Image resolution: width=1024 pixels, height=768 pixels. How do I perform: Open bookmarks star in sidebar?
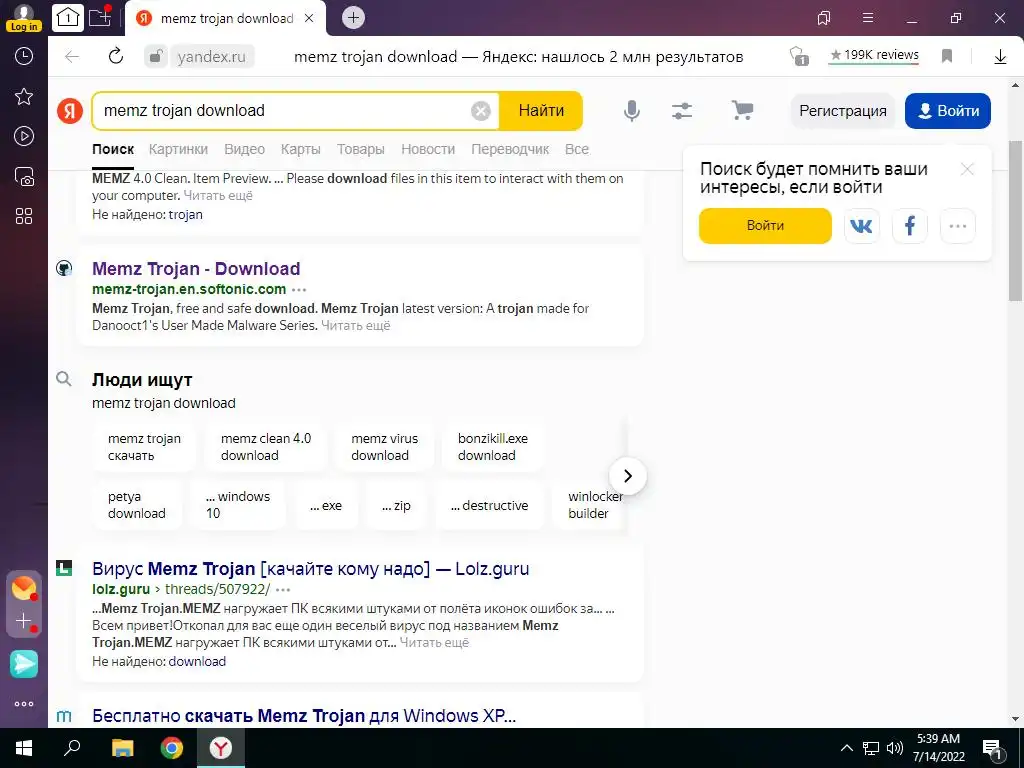point(24,97)
